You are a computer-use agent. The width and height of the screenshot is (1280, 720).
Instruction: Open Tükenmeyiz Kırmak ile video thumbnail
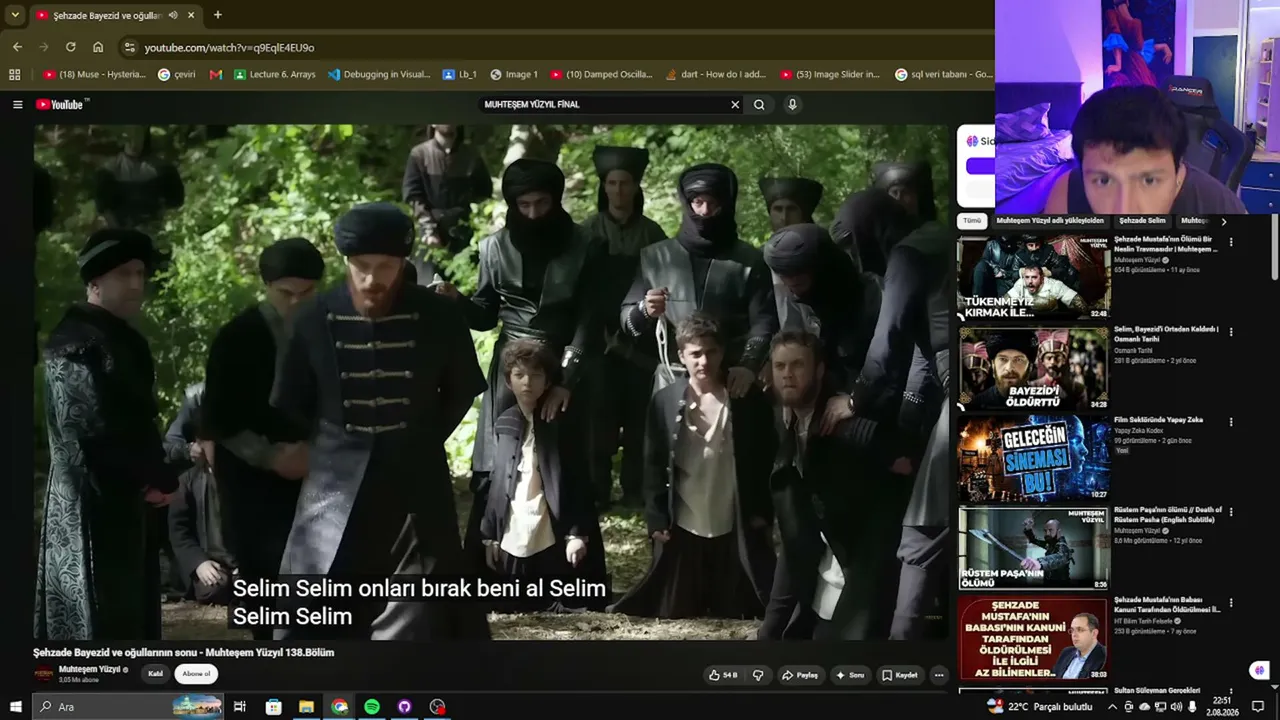click(1034, 278)
